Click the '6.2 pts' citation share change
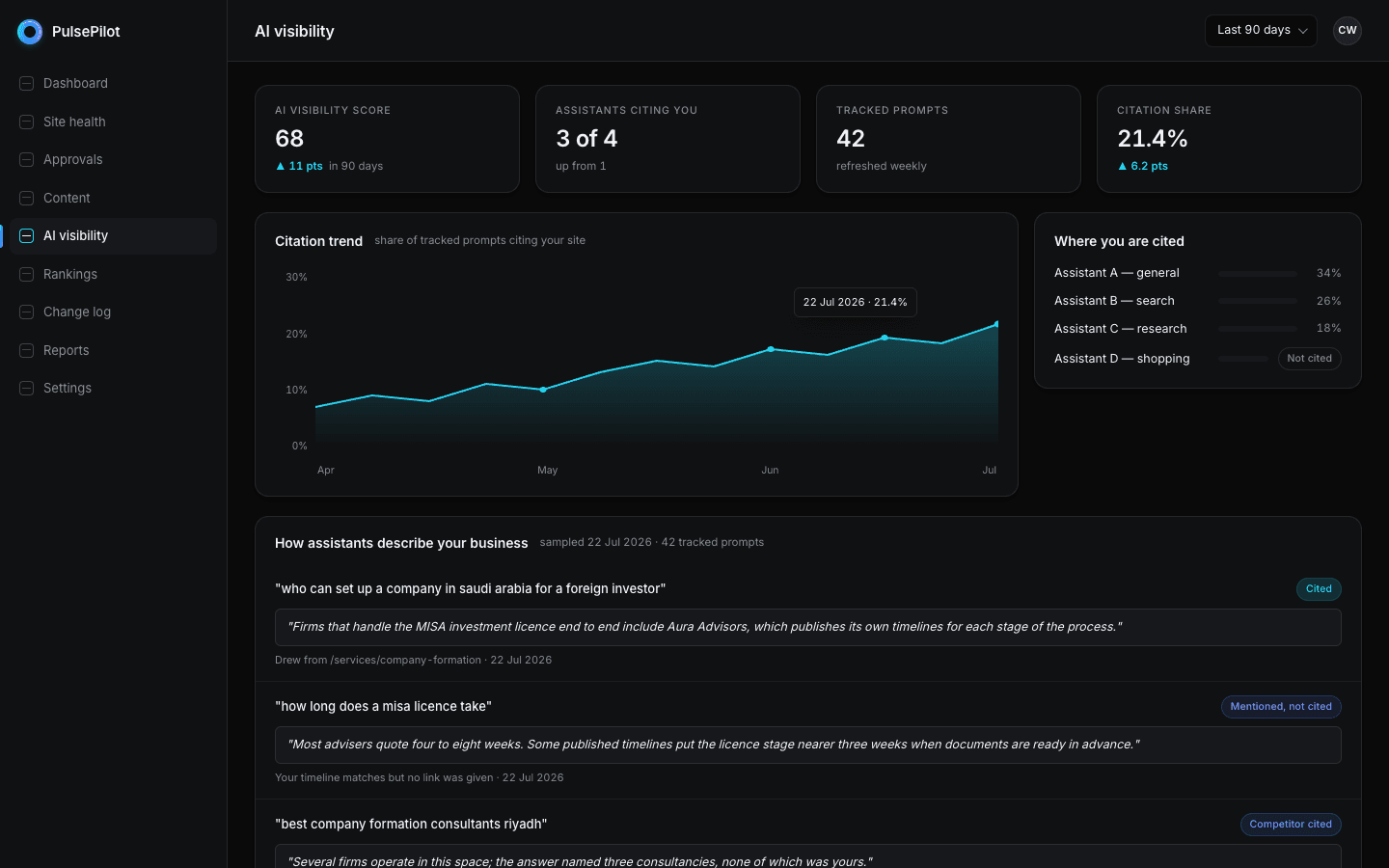 [1142, 166]
